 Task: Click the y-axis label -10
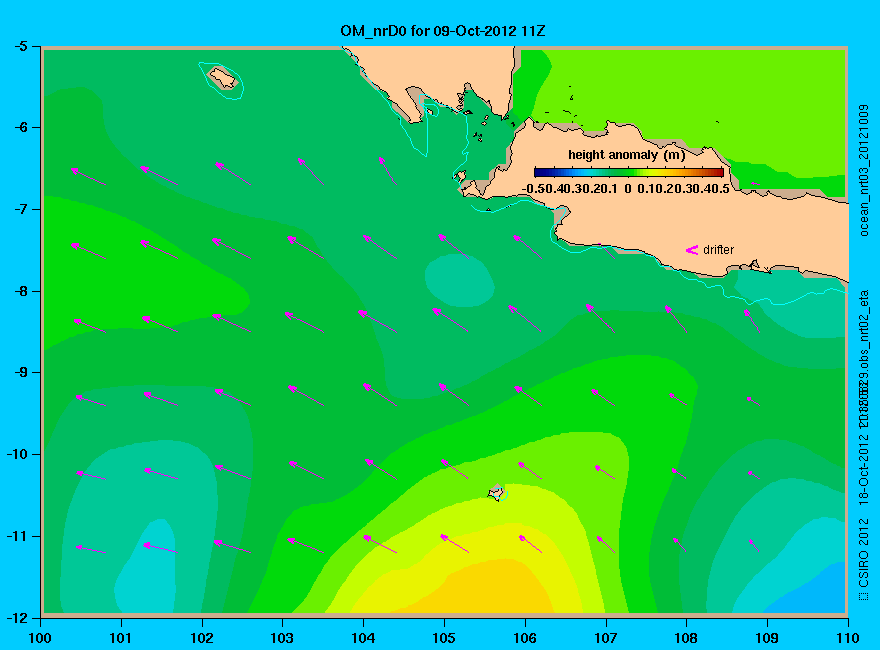coord(16,454)
